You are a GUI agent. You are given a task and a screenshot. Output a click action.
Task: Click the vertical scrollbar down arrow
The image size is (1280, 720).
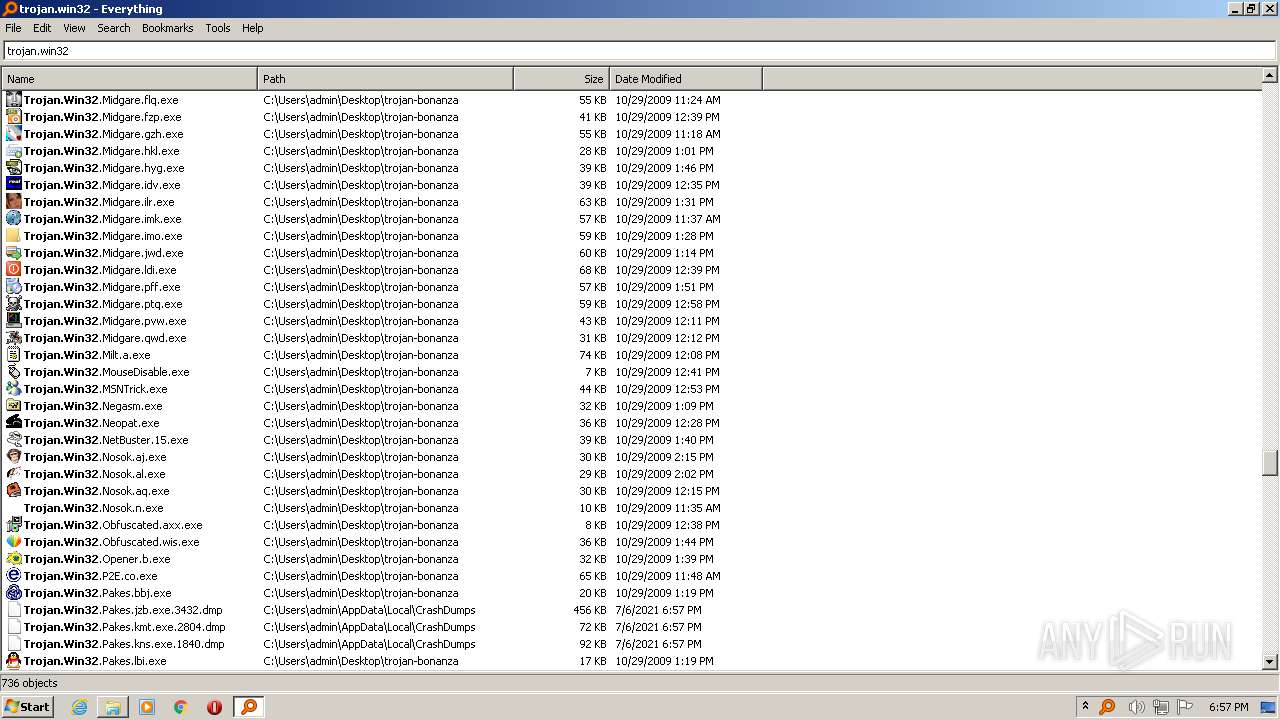click(1270, 661)
